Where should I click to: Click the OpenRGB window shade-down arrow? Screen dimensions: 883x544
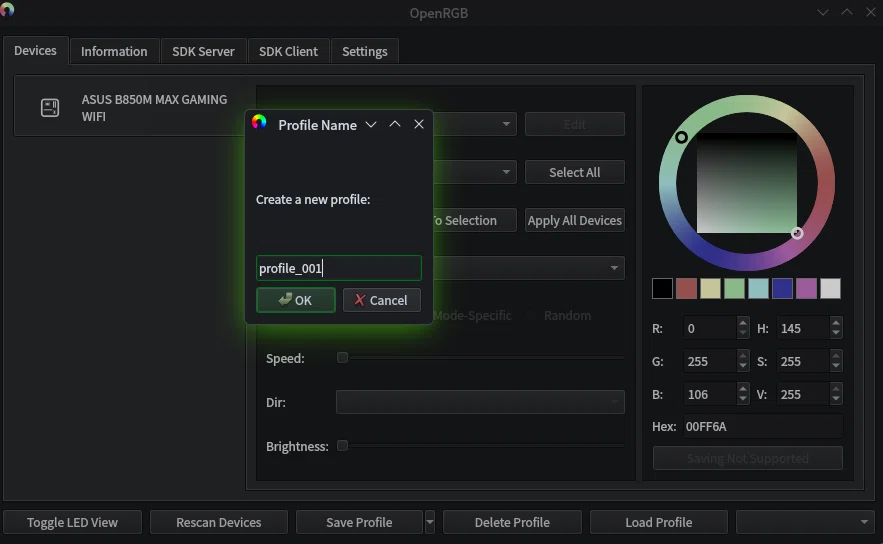tap(823, 12)
